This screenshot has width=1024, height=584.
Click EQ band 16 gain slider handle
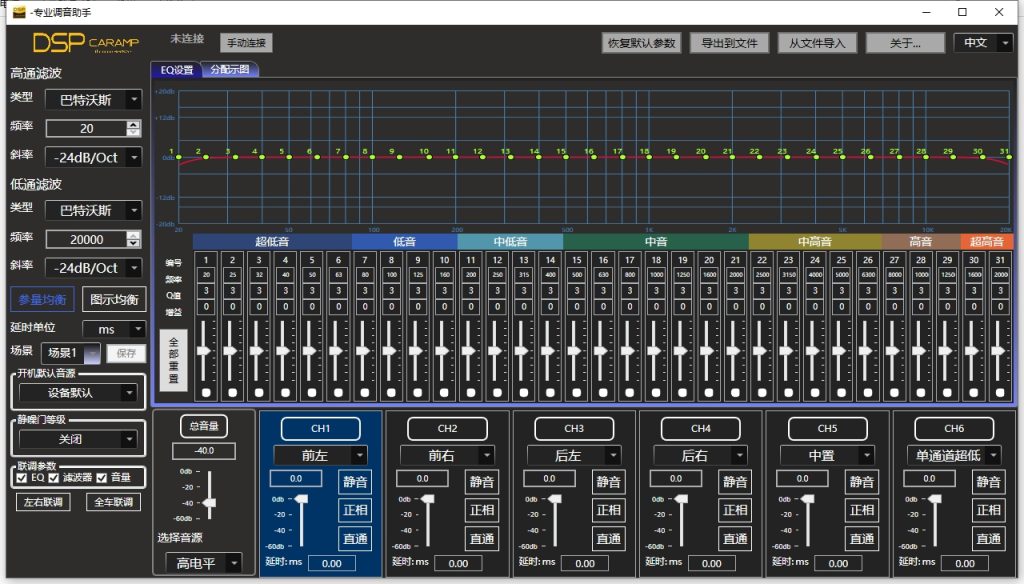(x=602, y=351)
